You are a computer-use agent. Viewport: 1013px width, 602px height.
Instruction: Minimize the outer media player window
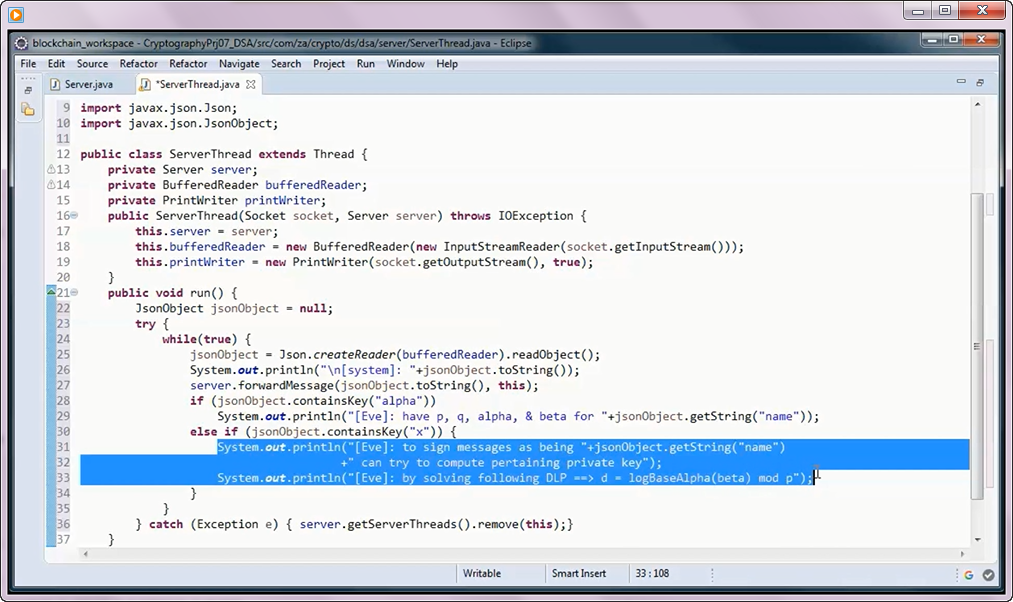(917, 10)
